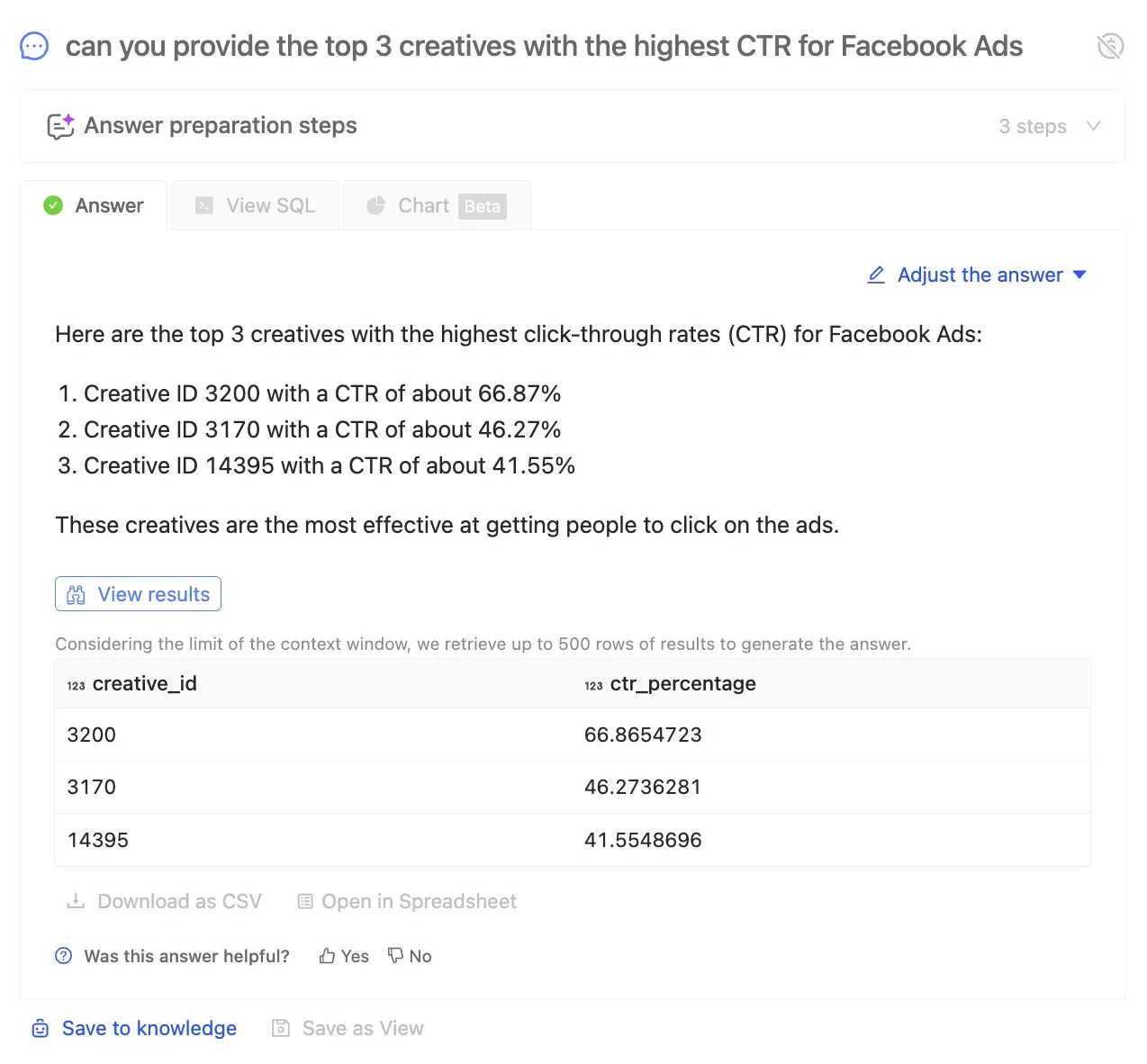The width and height of the screenshot is (1147, 1064).
Task: Select the Answer tab
Action: (x=95, y=206)
